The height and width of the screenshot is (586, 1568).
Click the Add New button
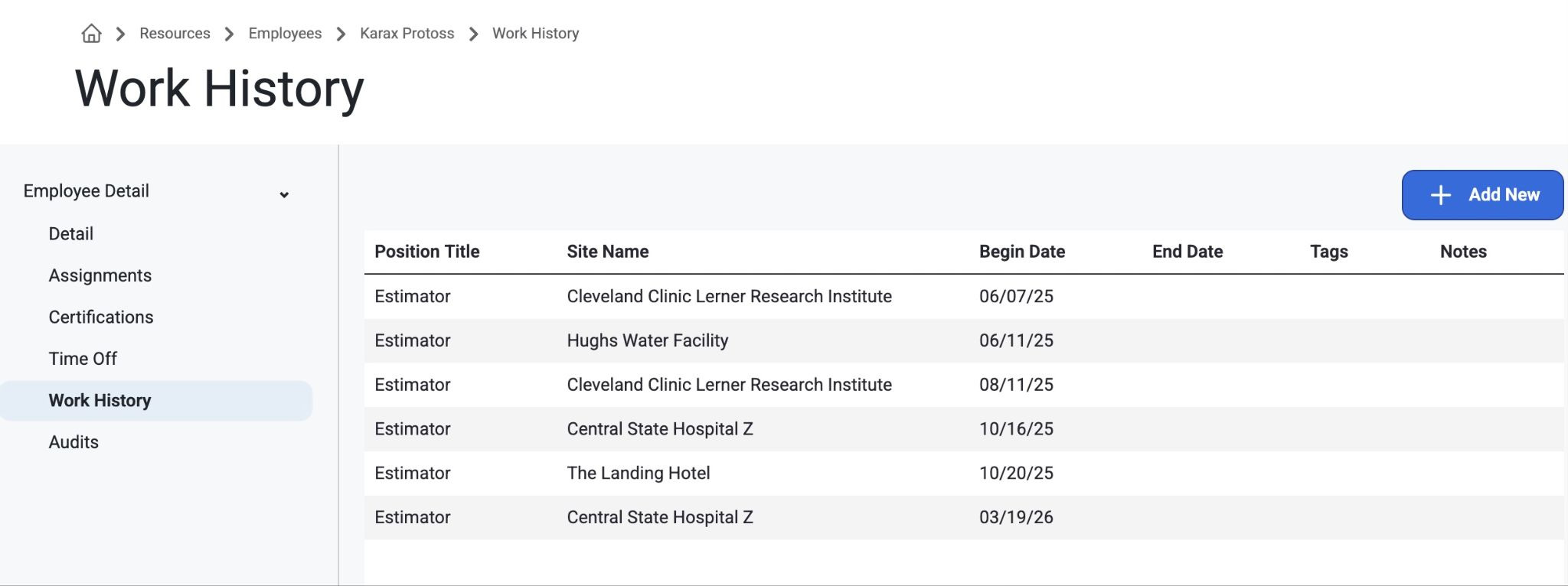click(1482, 195)
